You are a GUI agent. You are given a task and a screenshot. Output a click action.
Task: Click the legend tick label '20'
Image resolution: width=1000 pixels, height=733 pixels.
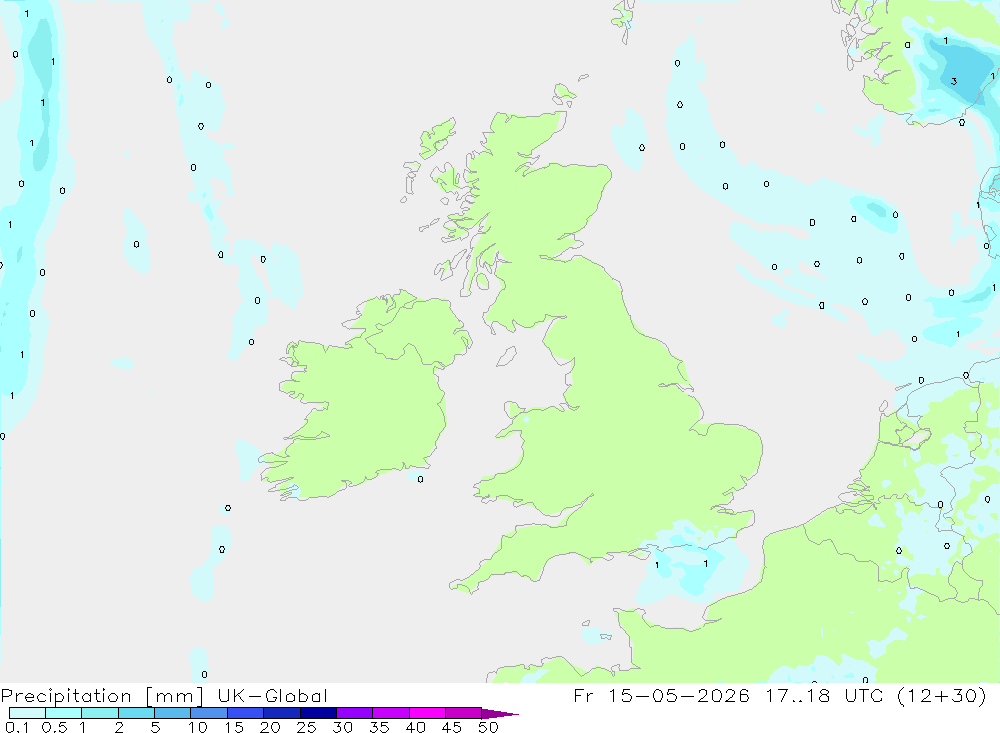pos(270,727)
